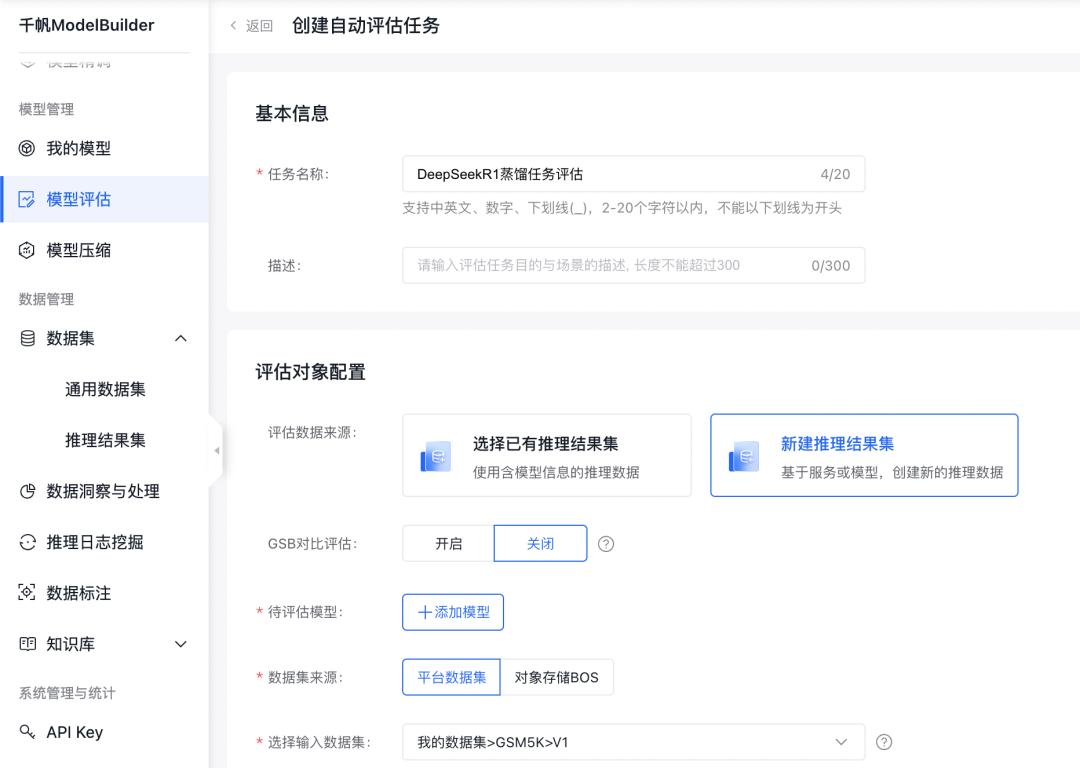Click the 数据集 database icon
Screen dimensions: 1080x768
(27, 338)
